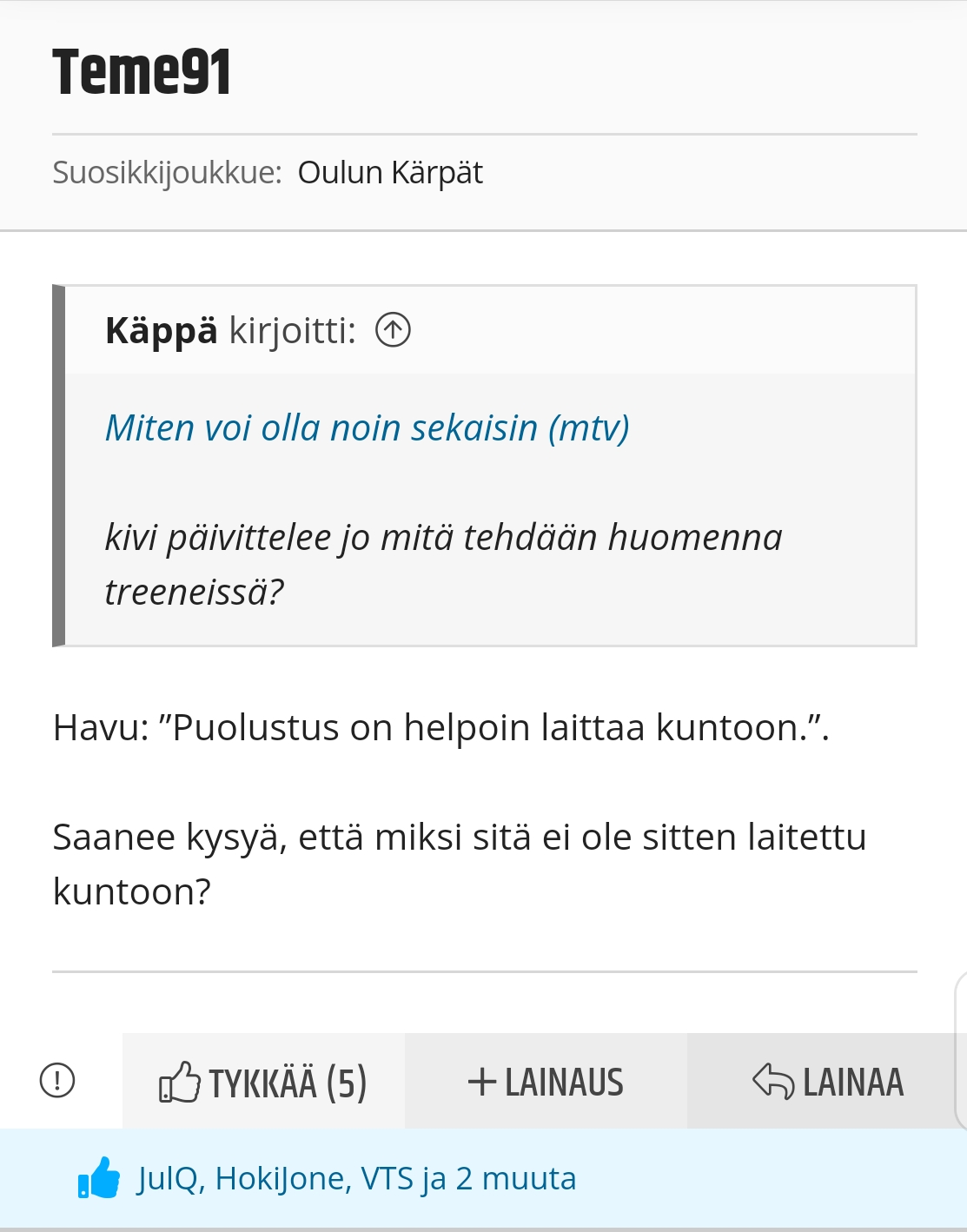The height and width of the screenshot is (1232, 967).
Task: Click the favorite team Oulun Kärpät text
Action: click(x=390, y=173)
